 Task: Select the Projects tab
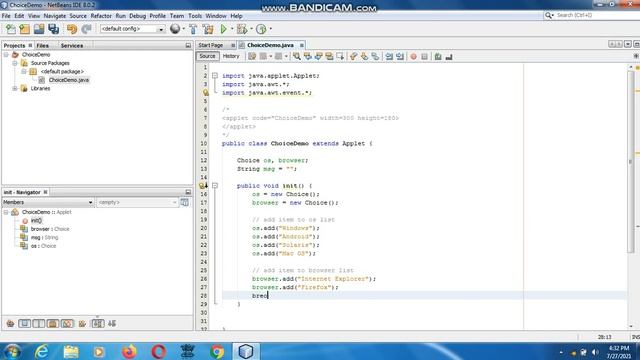(x=14, y=46)
